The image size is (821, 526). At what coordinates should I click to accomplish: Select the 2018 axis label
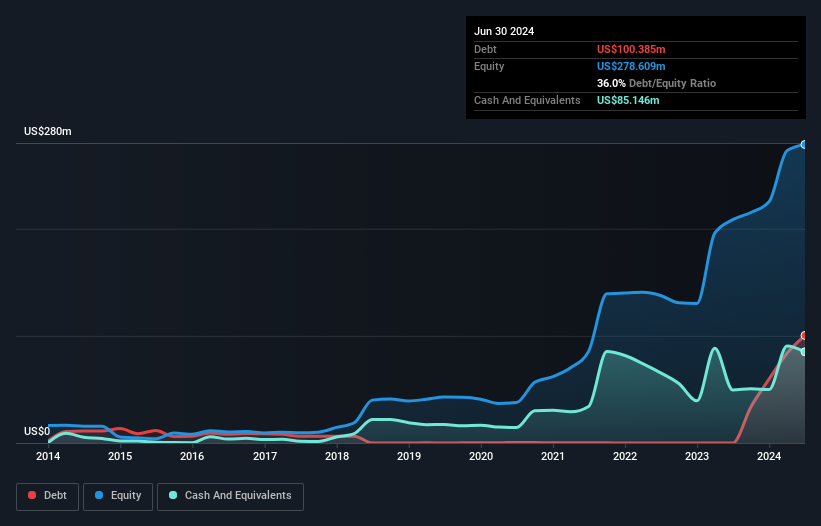point(337,456)
